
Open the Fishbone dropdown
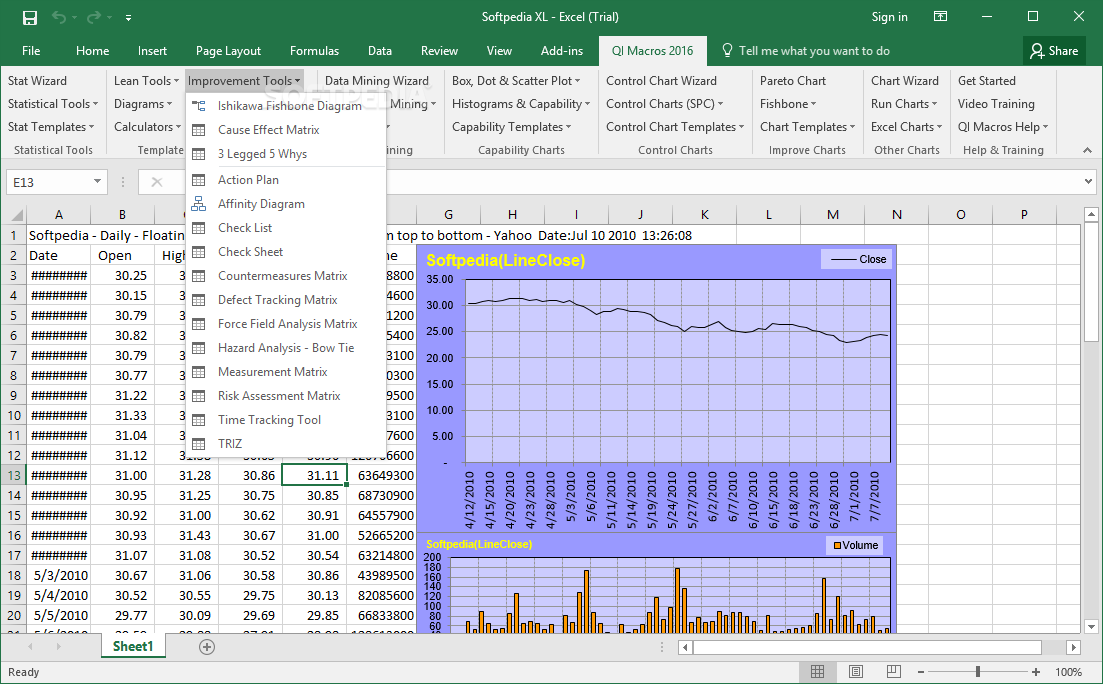click(788, 104)
